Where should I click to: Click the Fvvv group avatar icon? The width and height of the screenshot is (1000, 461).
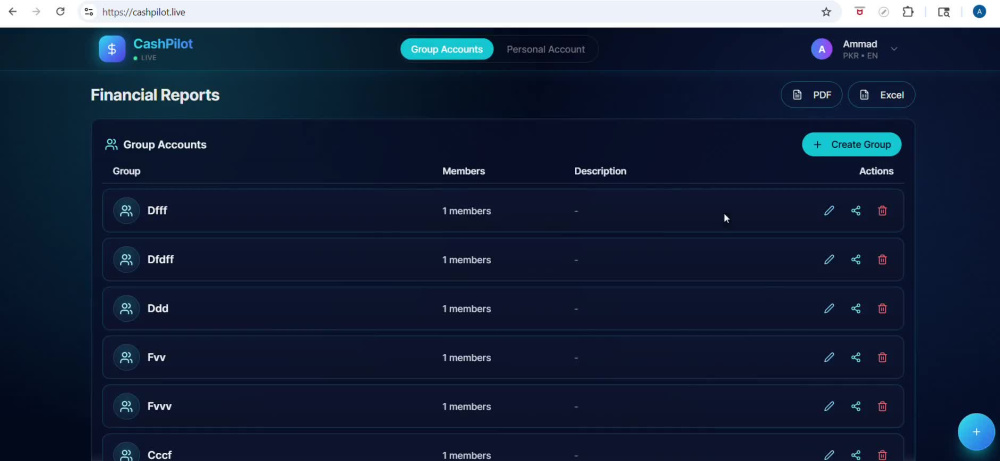[x=126, y=406]
